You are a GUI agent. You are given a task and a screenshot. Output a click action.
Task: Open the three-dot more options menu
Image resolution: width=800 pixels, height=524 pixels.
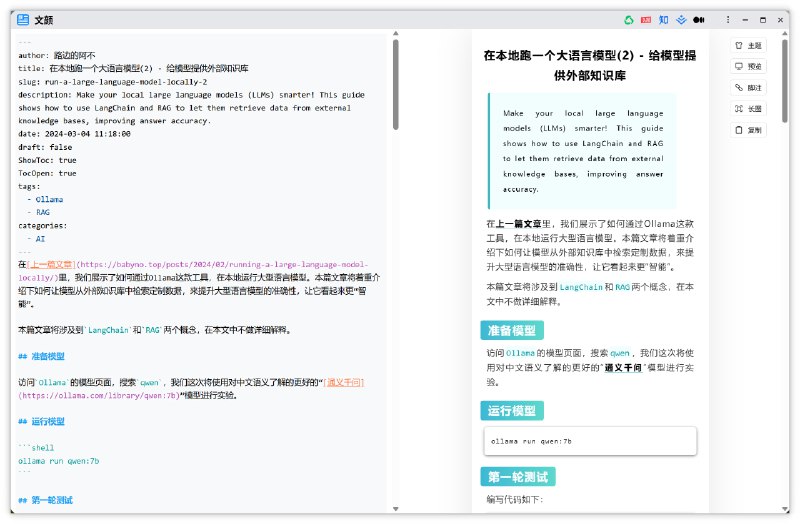click(x=727, y=19)
